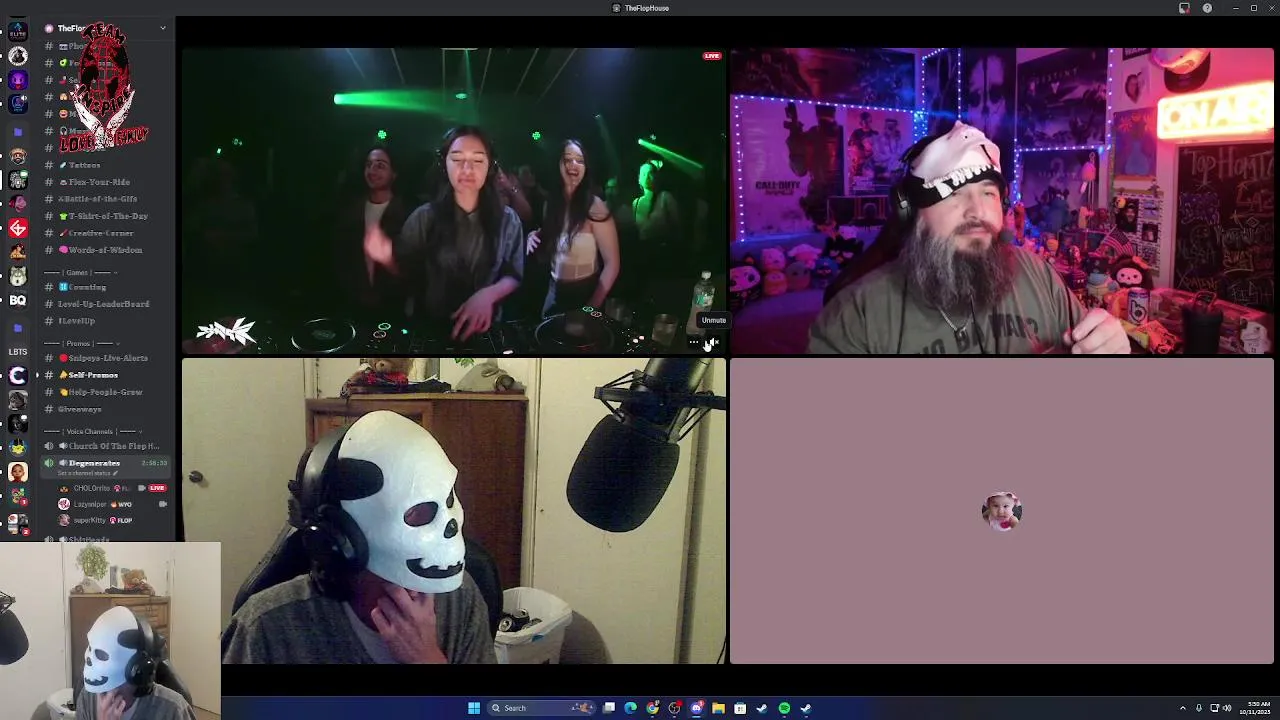
Task: Open Microsoft Store from the taskbar
Action: pyautogui.click(x=740, y=708)
